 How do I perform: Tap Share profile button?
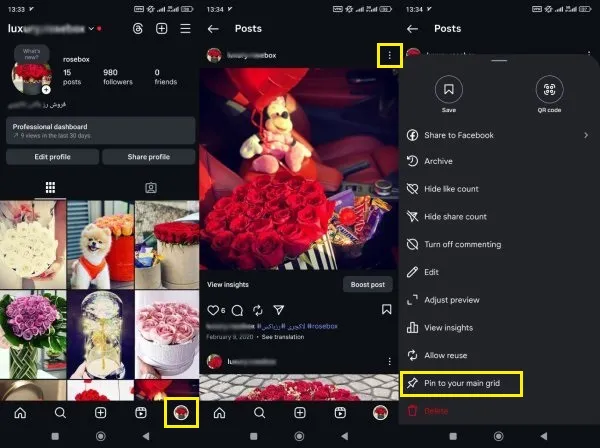click(149, 157)
